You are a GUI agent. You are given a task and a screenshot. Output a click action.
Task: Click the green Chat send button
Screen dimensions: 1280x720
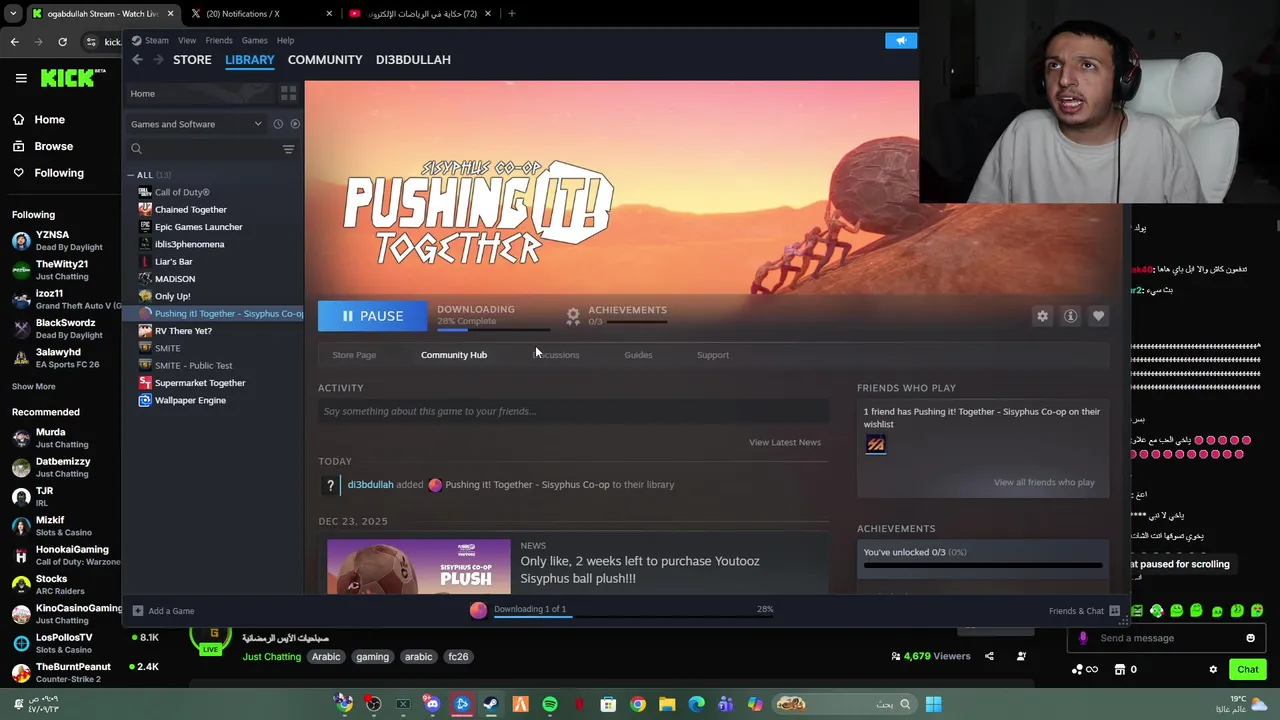[1248, 670]
